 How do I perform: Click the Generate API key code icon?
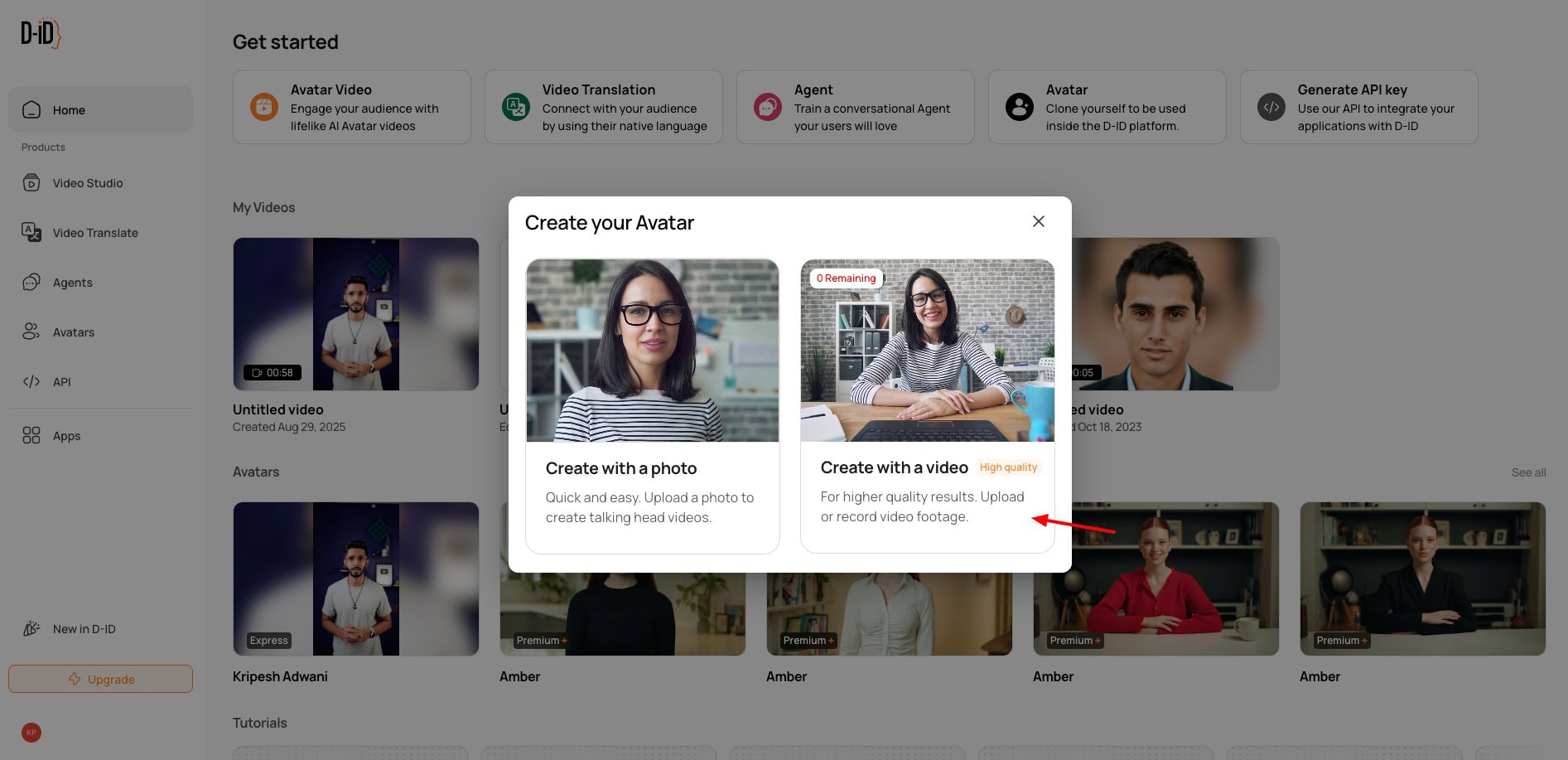[x=1271, y=107]
